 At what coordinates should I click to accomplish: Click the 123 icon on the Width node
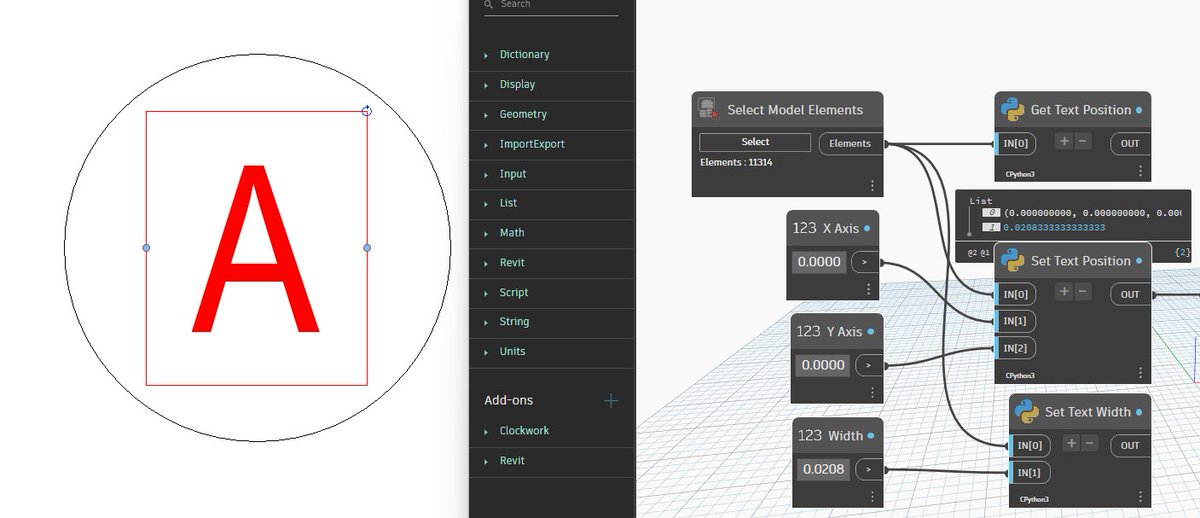click(x=810, y=435)
